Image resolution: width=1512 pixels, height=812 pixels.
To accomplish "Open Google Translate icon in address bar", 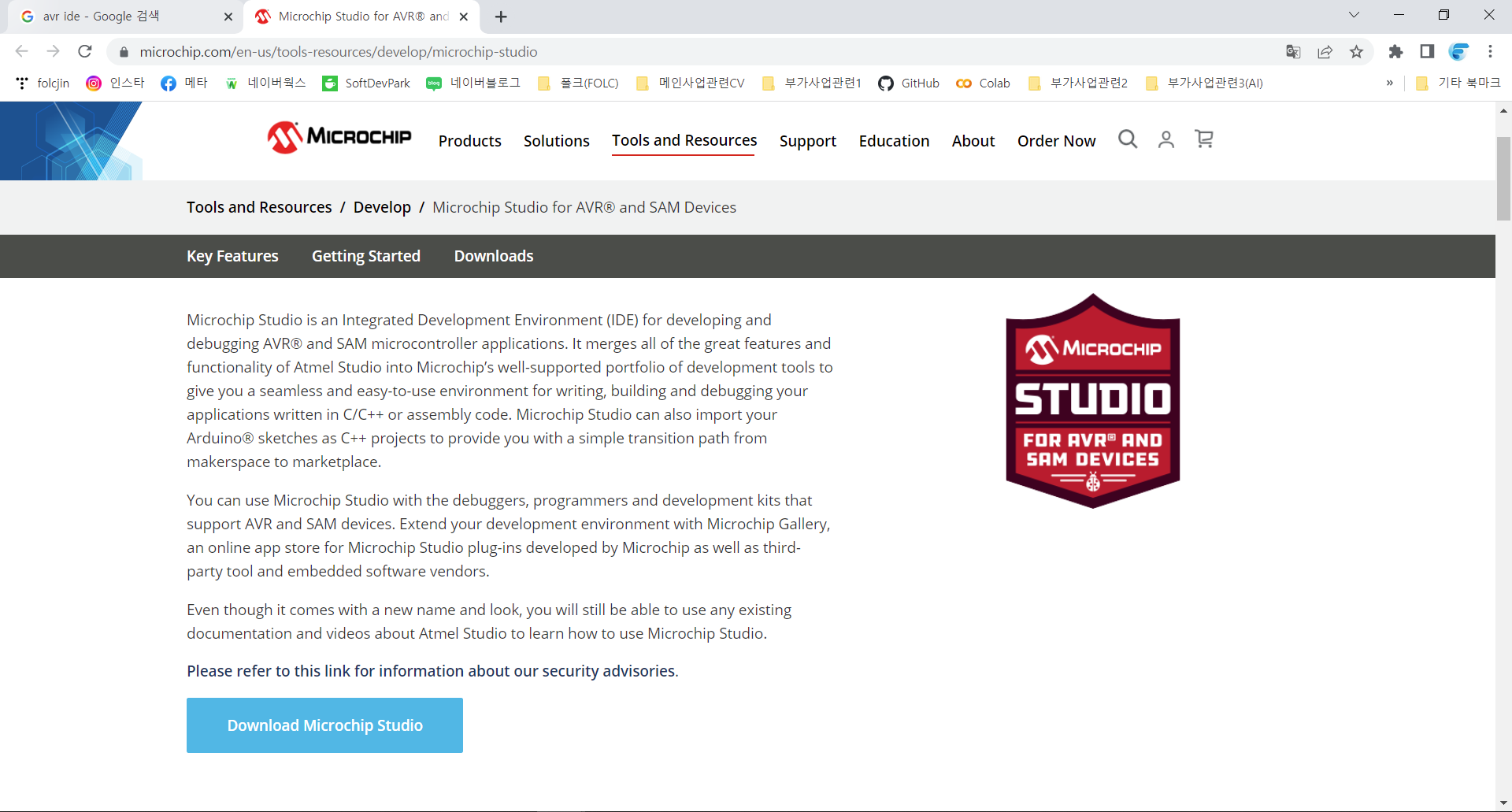I will [1293, 51].
